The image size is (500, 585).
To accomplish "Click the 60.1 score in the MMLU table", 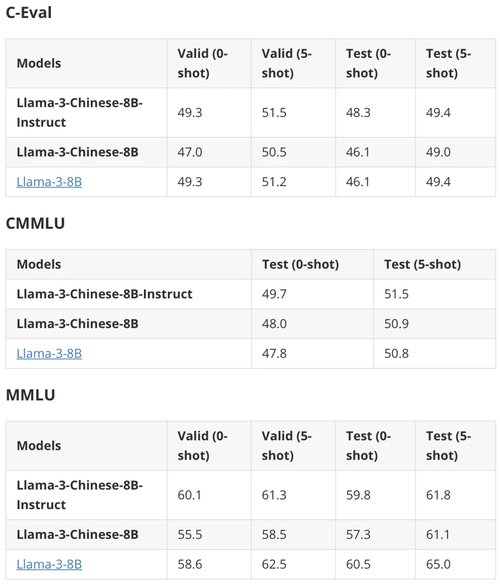I will pos(190,495).
